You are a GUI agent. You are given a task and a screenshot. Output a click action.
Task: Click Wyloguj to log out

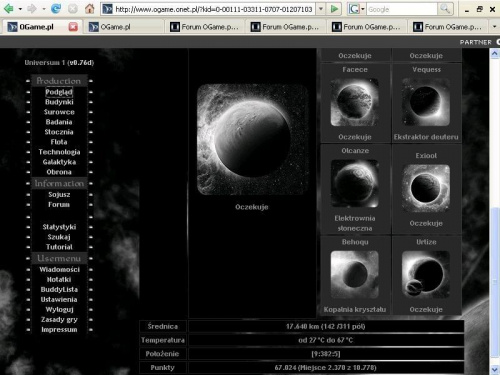(x=59, y=309)
